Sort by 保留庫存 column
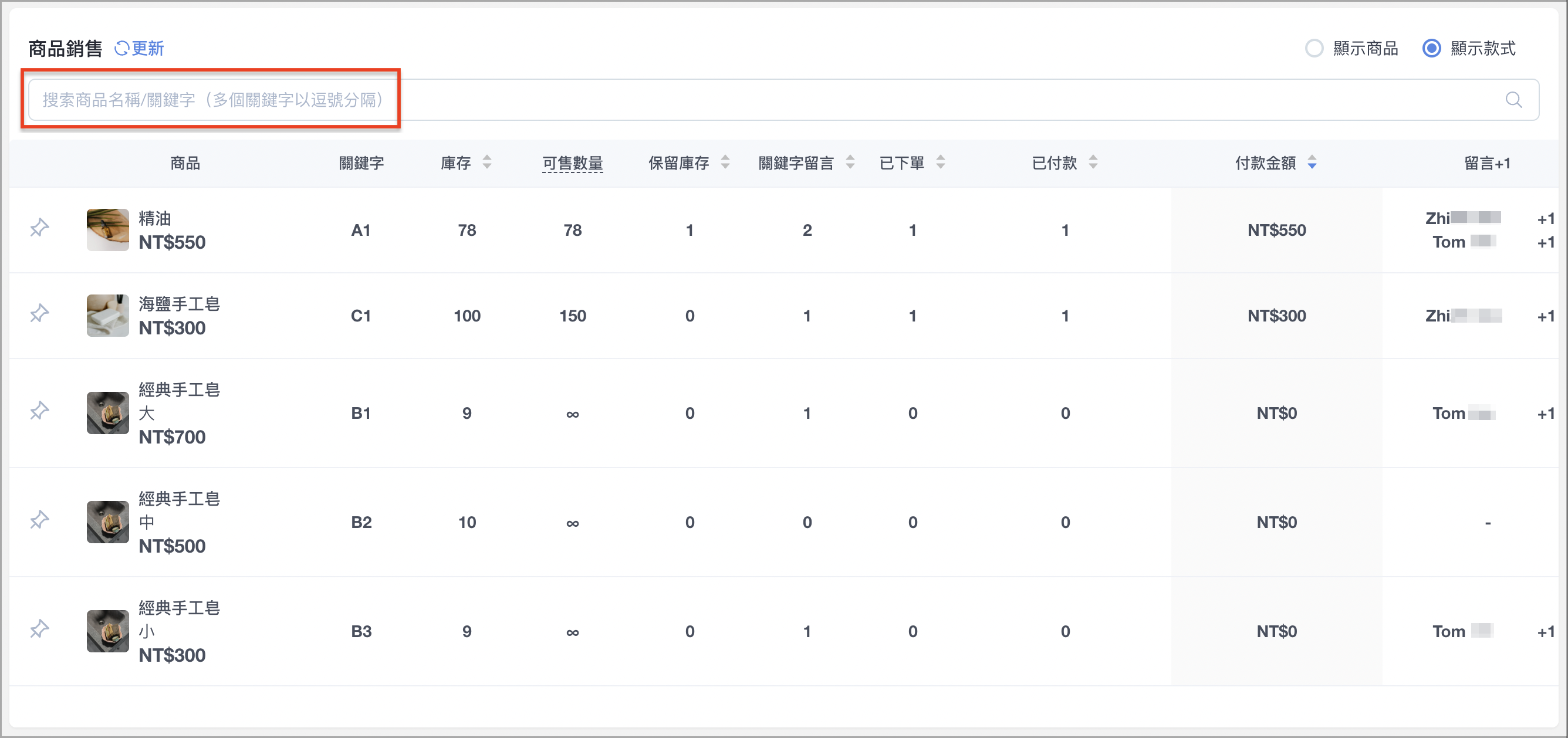 click(x=725, y=163)
